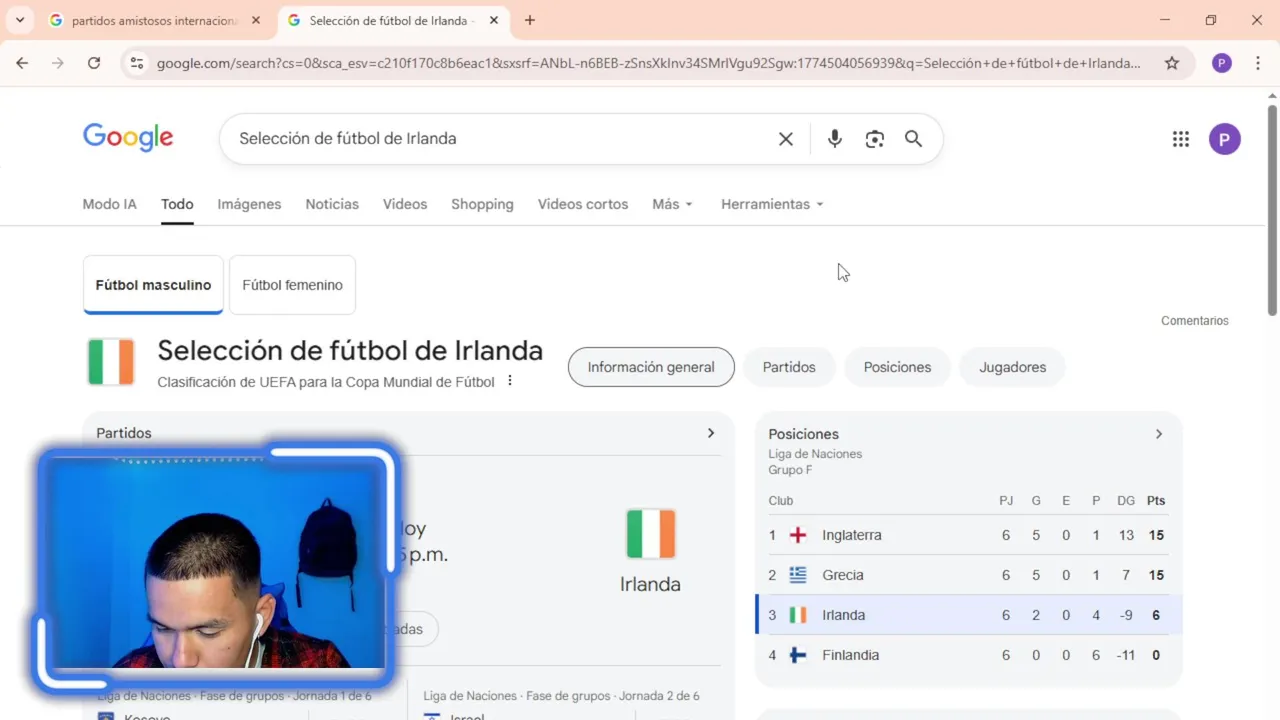The width and height of the screenshot is (1280, 720).
Task: Clear the search query with X
Action: [x=786, y=139]
